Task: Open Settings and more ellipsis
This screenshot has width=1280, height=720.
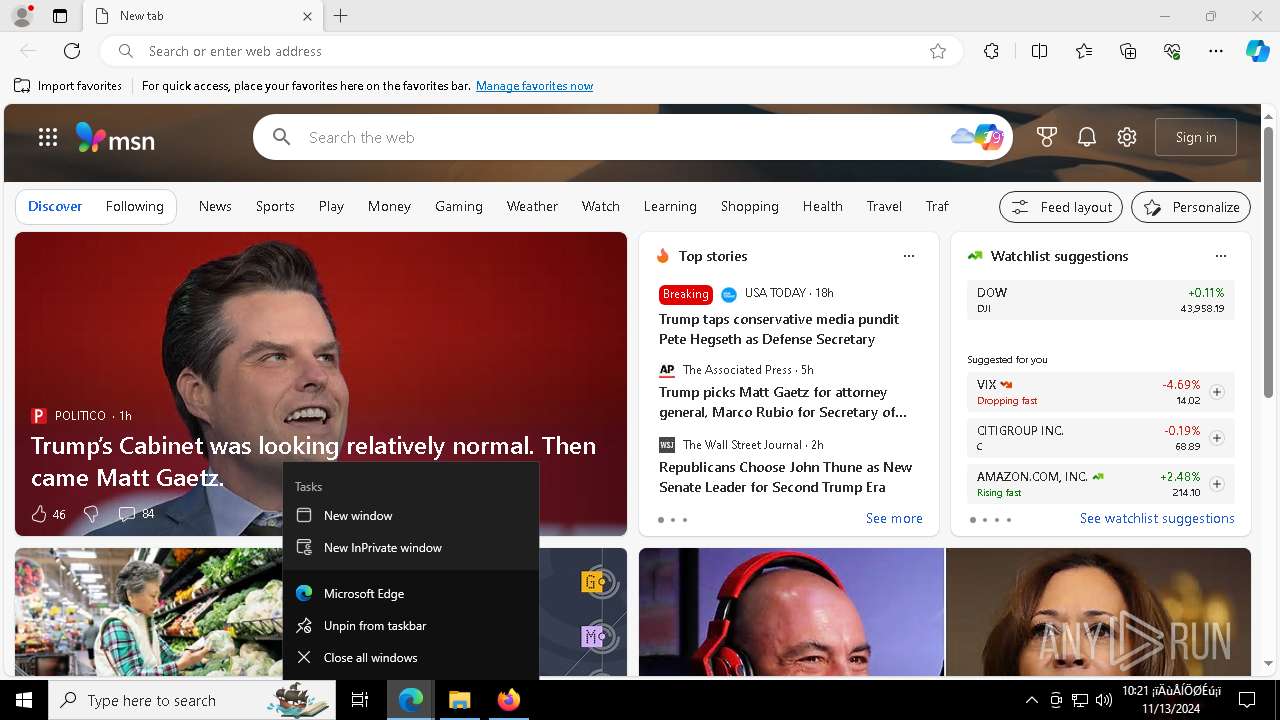Action: (1216, 51)
